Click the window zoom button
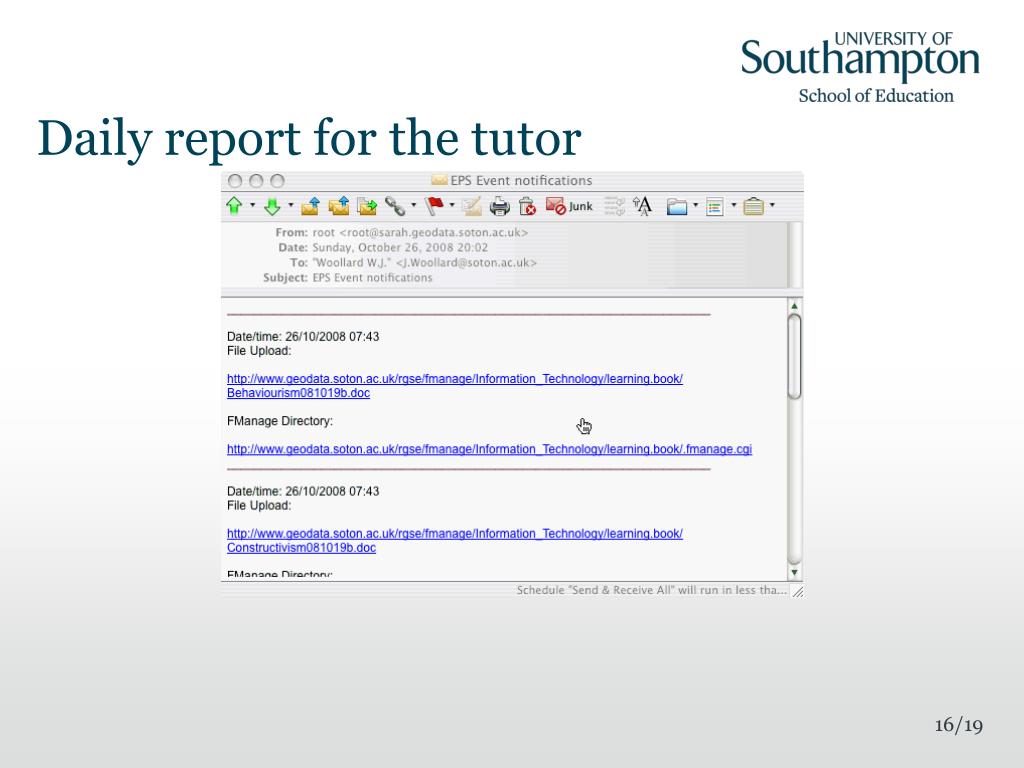The height and width of the screenshot is (768, 1024). [x=278, y=181]
